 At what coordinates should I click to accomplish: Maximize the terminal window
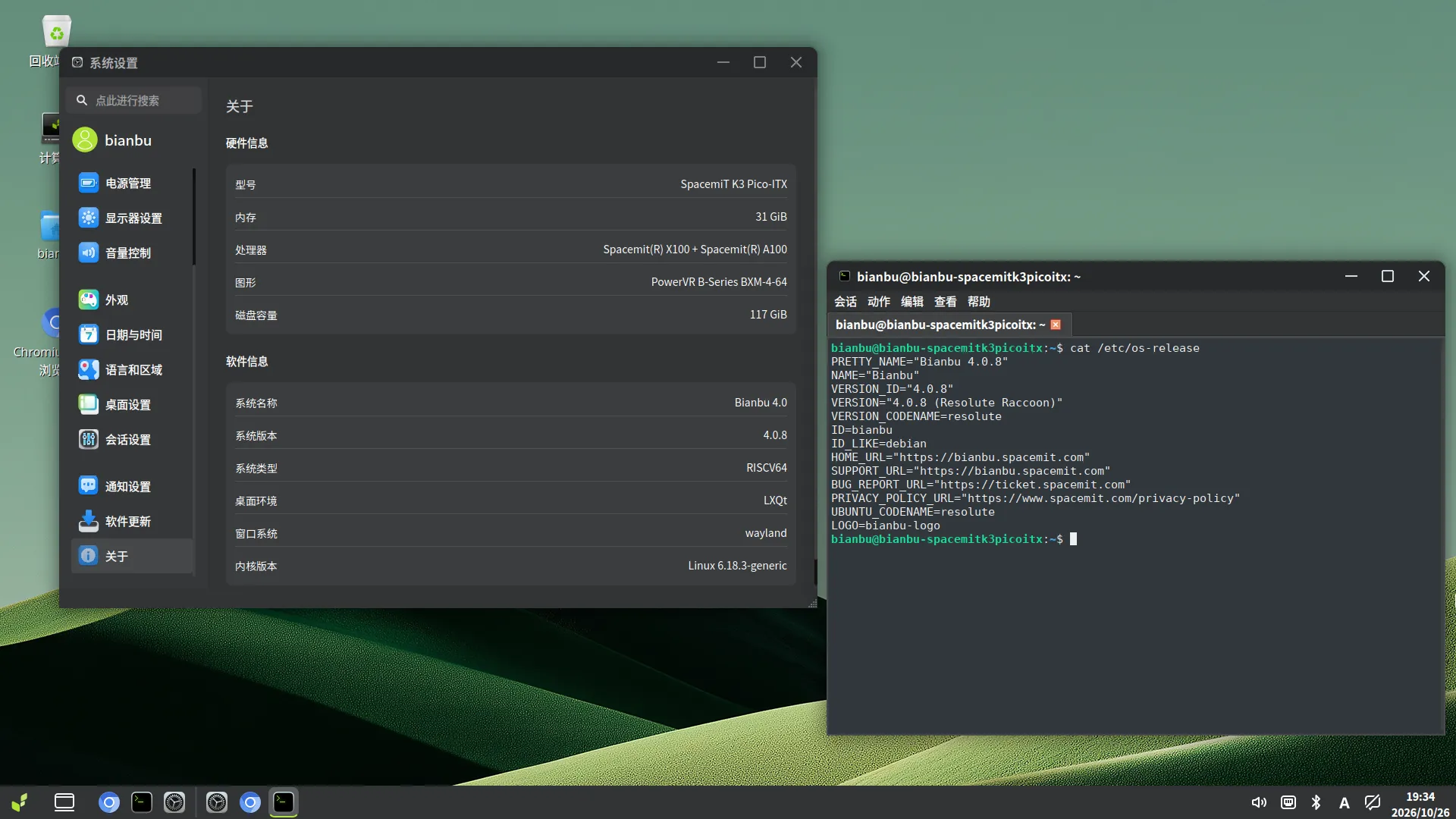pos(1388,276)
